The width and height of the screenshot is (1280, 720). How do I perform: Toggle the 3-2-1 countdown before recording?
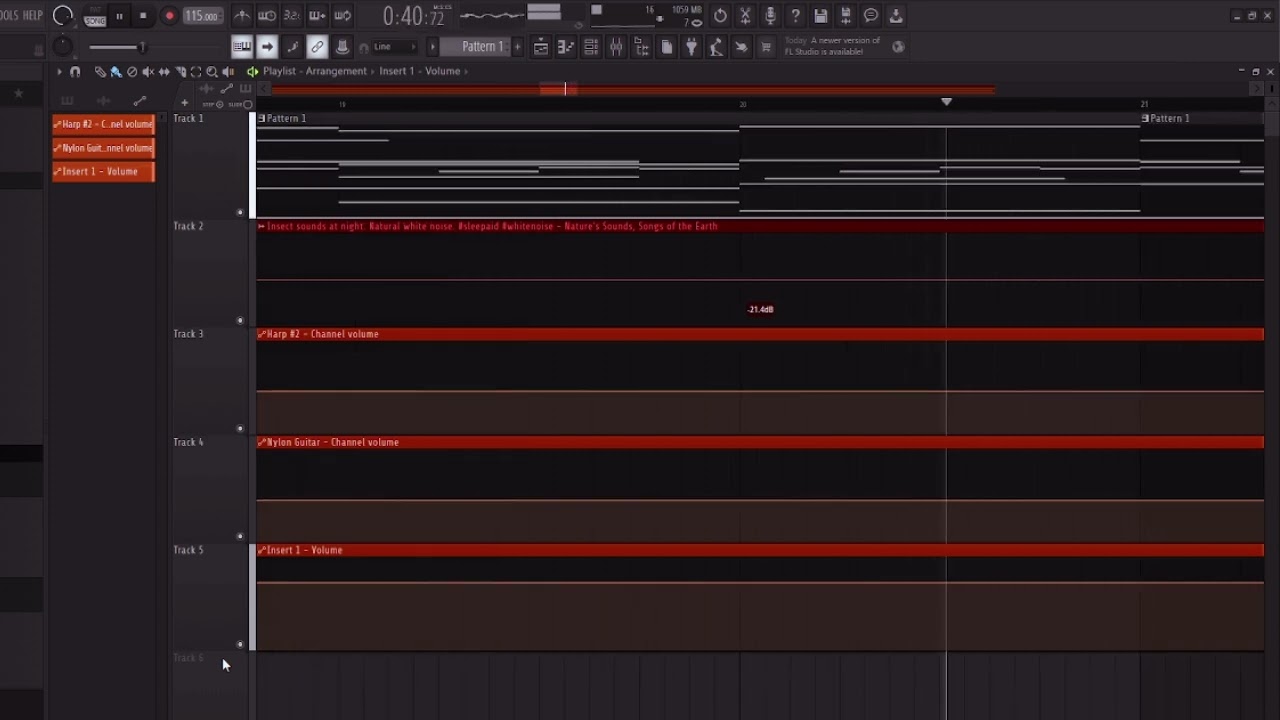pyautogui.click(x=291, y=15)
